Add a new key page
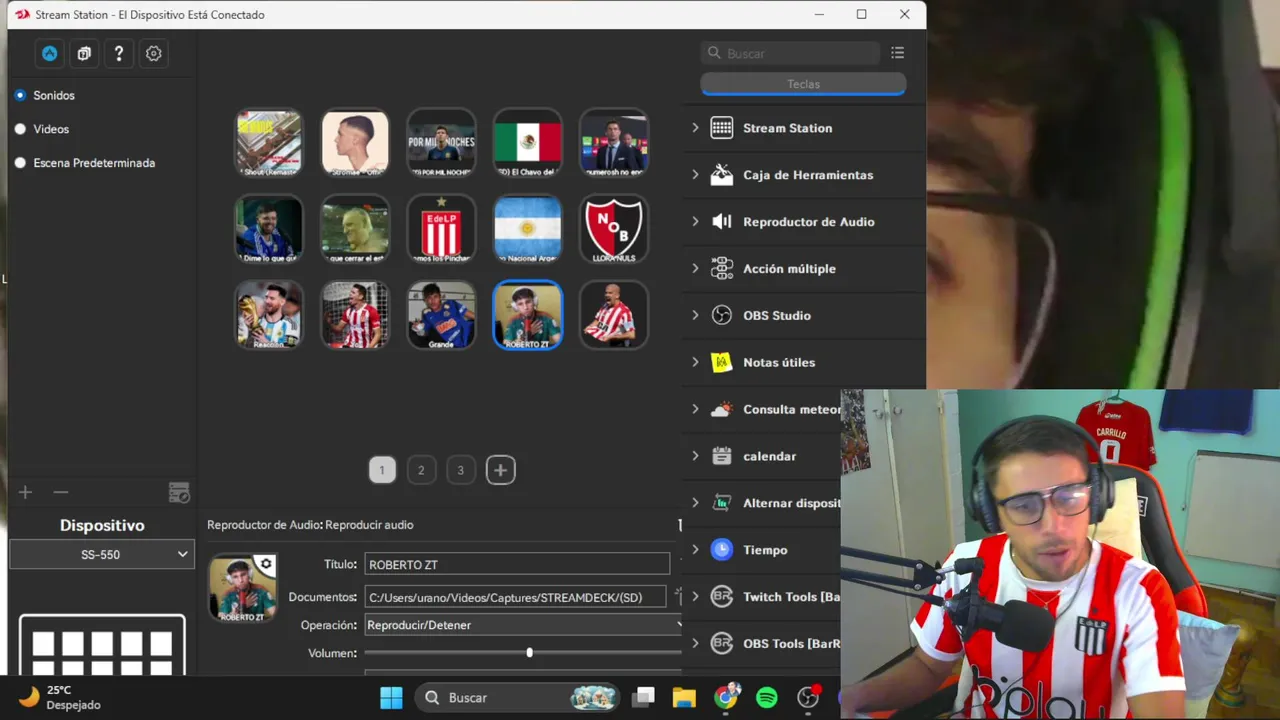The height and width of the screenshot is (720, 1280). [500, 470]
